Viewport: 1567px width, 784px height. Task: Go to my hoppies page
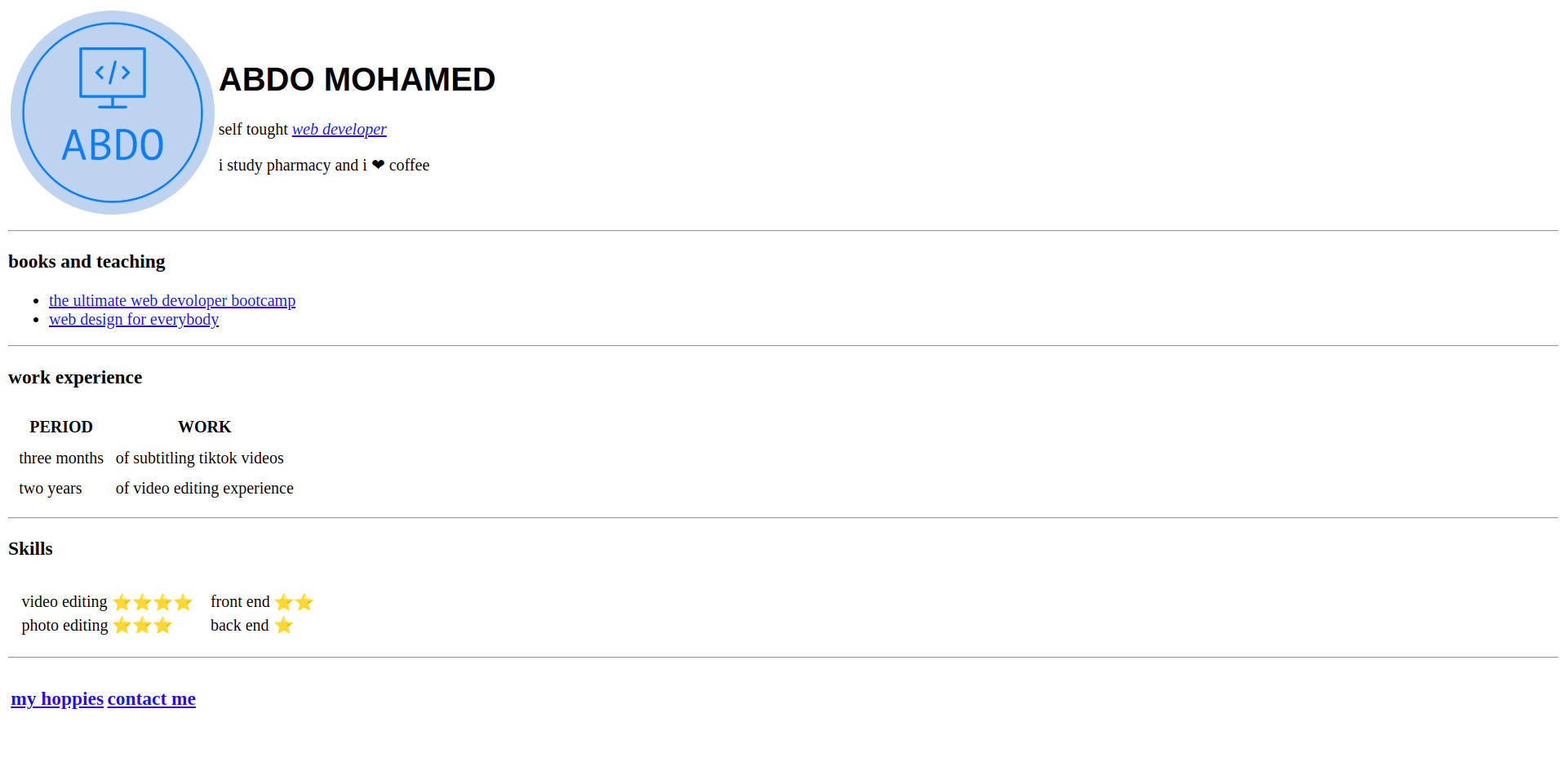[x=57, y=699]
